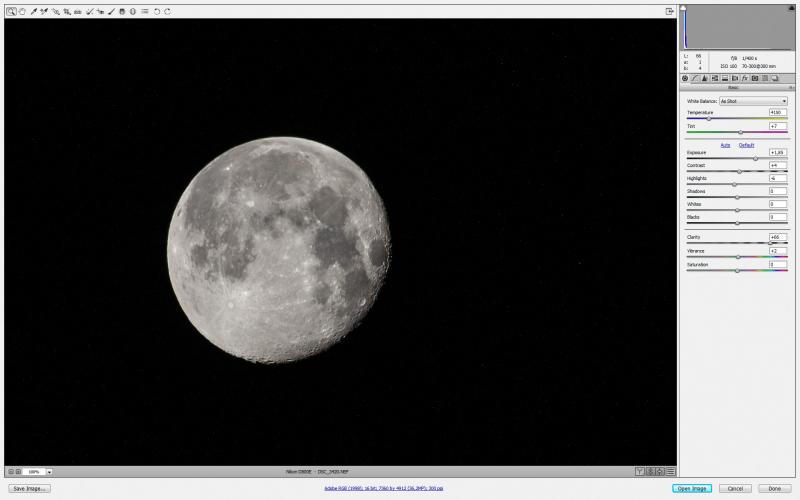
Task: Open the White Balance dropdown
Action: point(753,101)
